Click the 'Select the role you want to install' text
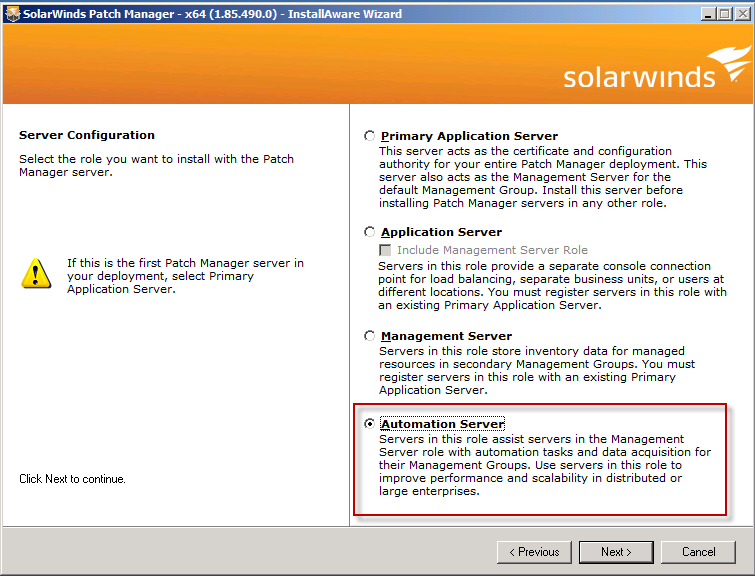755x576 pixels. pos(156,166)
